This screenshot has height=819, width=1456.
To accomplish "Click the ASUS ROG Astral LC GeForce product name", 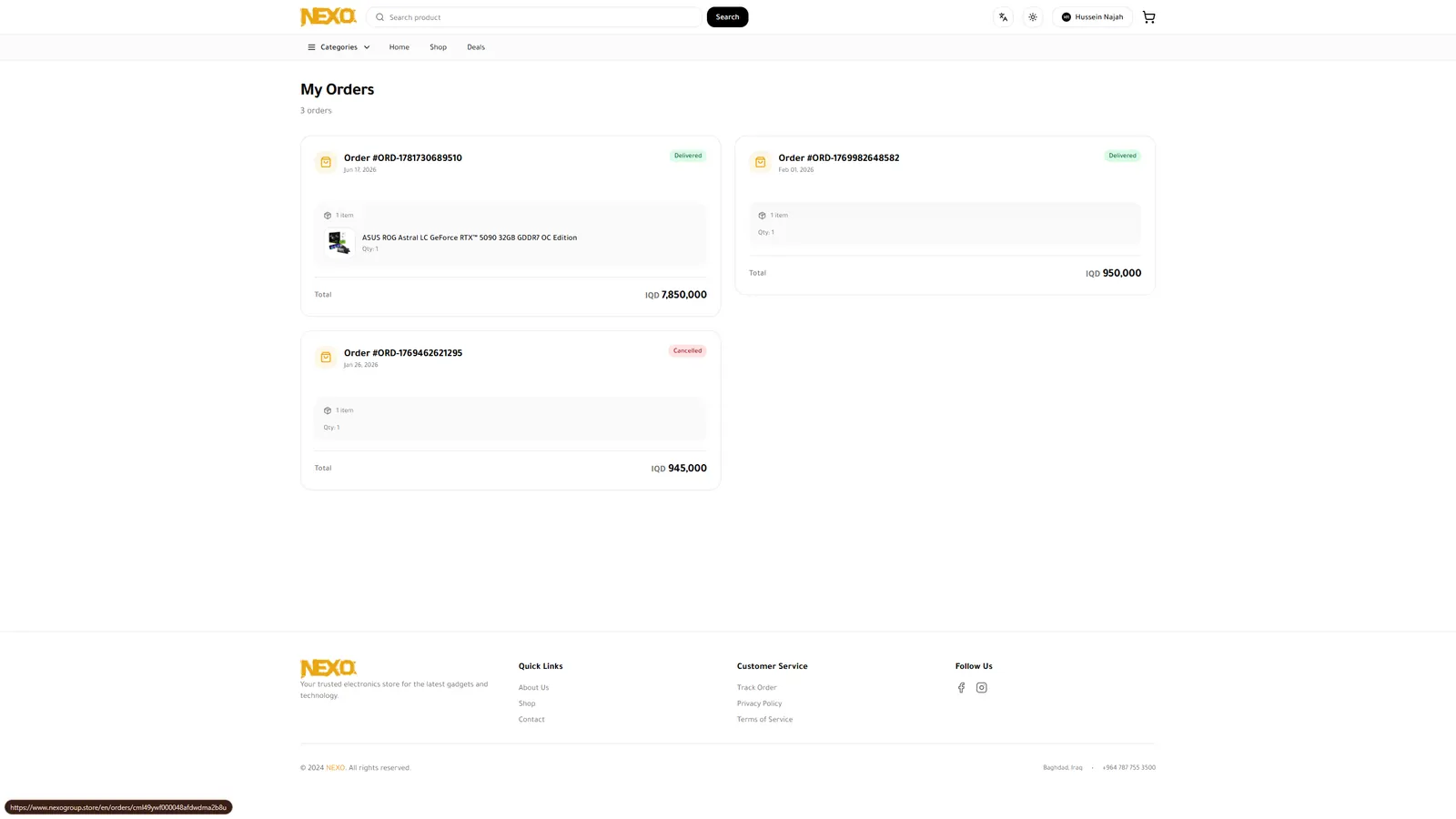I will (x=470, y=238).
